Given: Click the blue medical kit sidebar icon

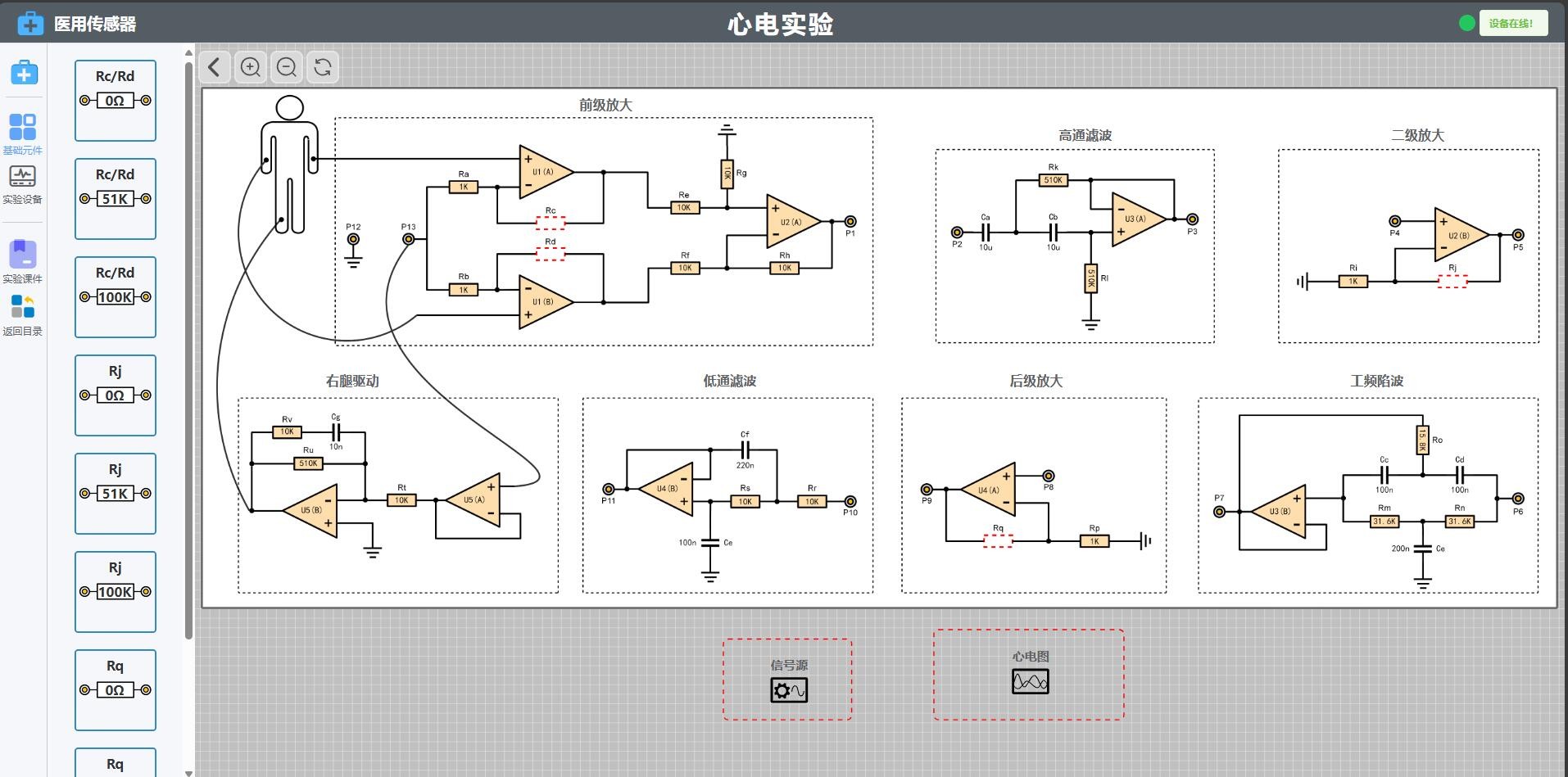Looking at the screenshot, I should click(x=24, y=73).
